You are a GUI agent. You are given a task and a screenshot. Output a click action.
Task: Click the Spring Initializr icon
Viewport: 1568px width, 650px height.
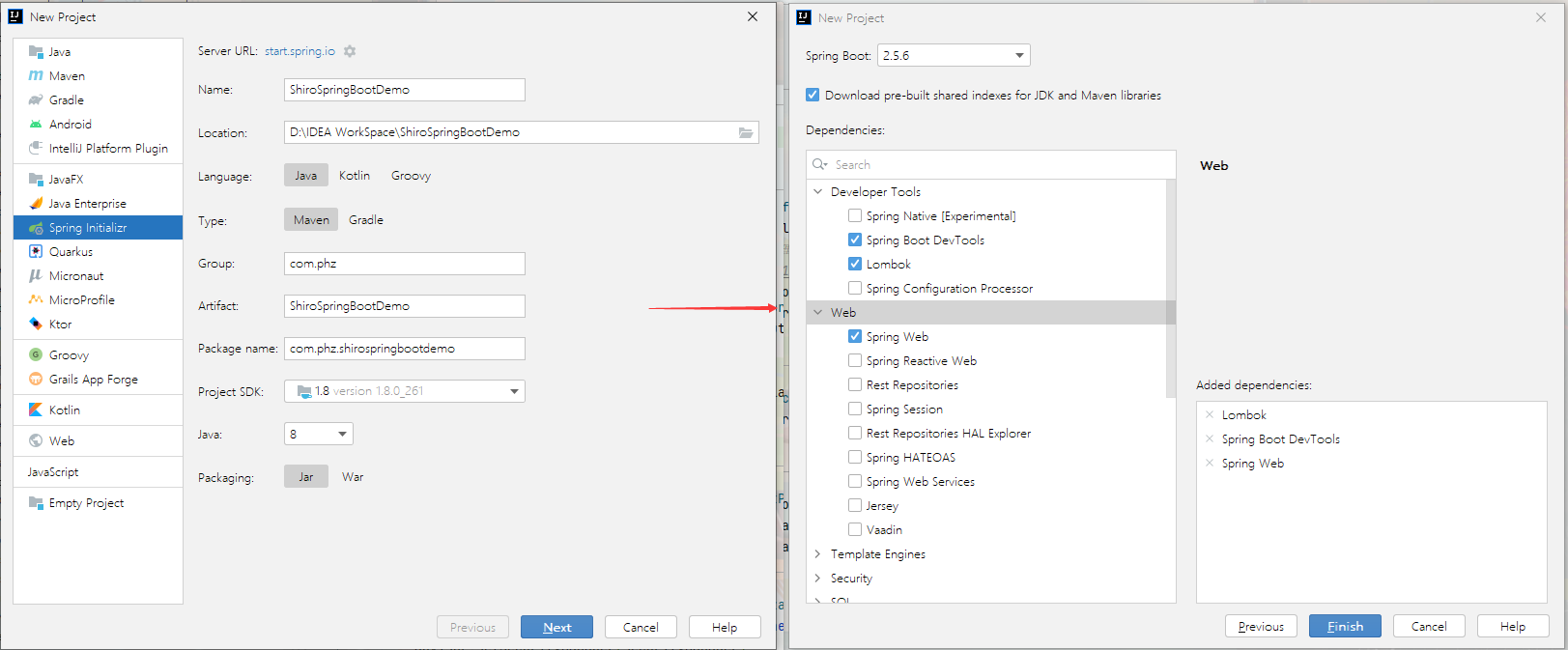(36, 228)
